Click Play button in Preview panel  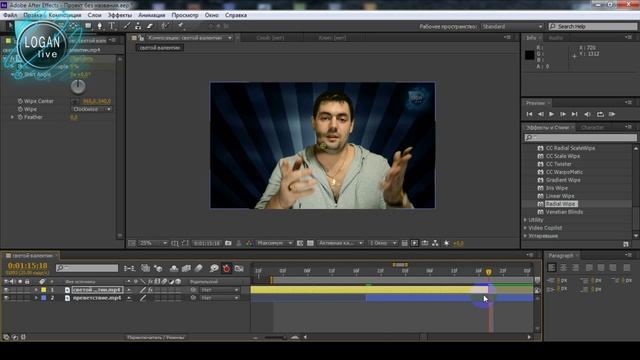[x=551, y=114]
